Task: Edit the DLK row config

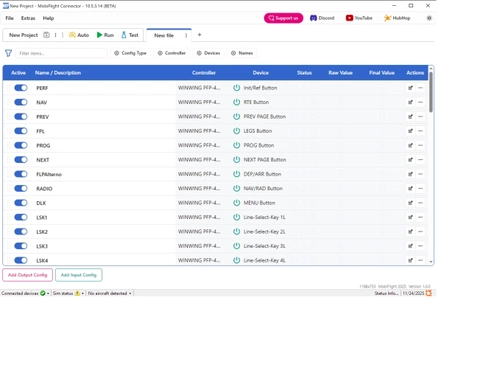Action: 410,203
